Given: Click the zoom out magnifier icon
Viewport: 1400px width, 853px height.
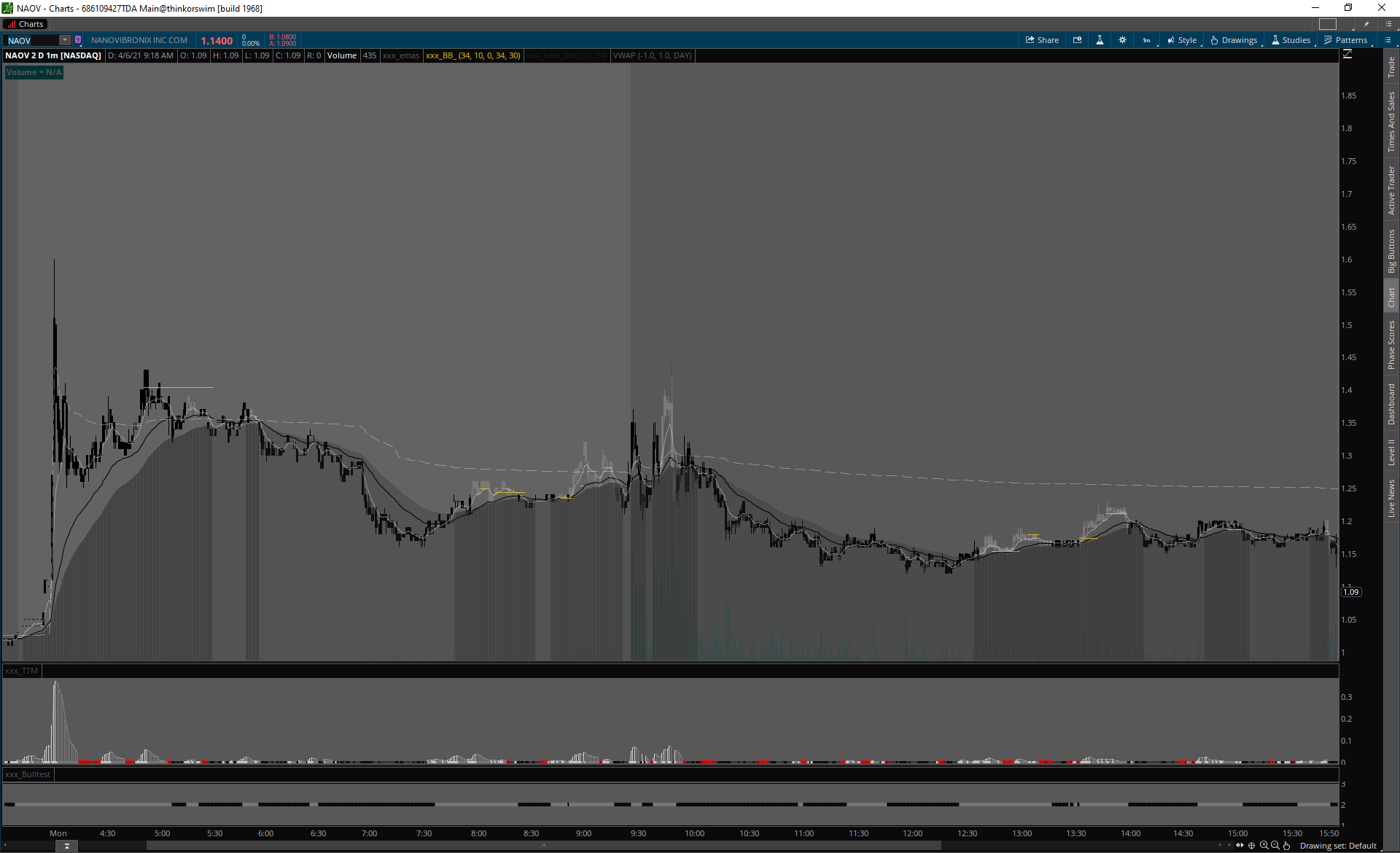Looking at the screenshot, I should point(1275,846).
